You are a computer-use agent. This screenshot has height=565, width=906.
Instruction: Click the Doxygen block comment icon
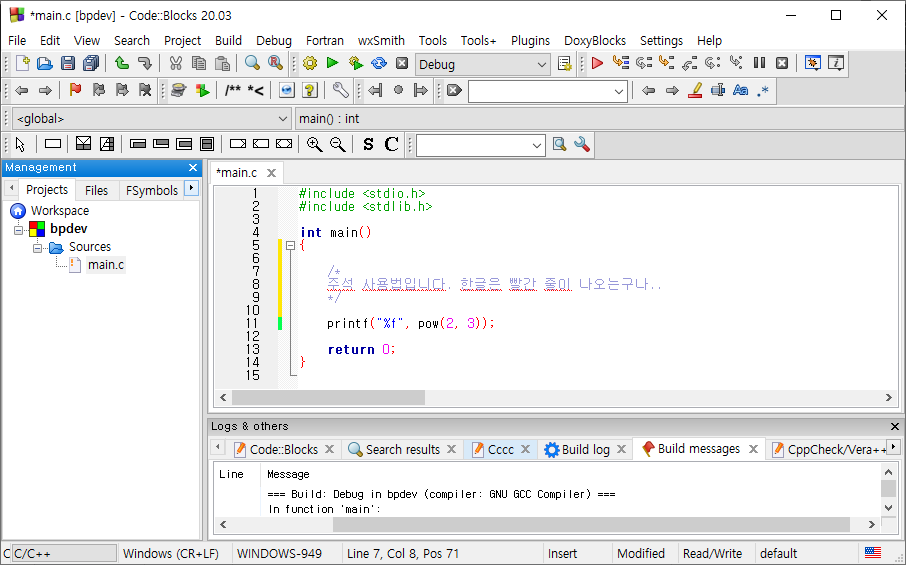coord(233,90)
